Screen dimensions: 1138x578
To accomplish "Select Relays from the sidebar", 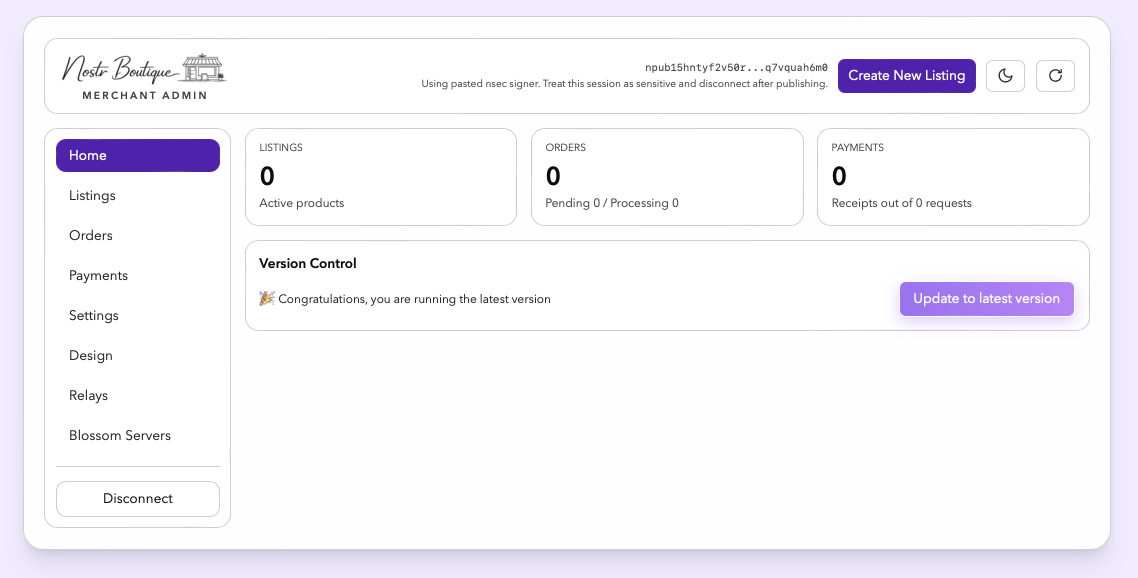I will click(88, 395).
